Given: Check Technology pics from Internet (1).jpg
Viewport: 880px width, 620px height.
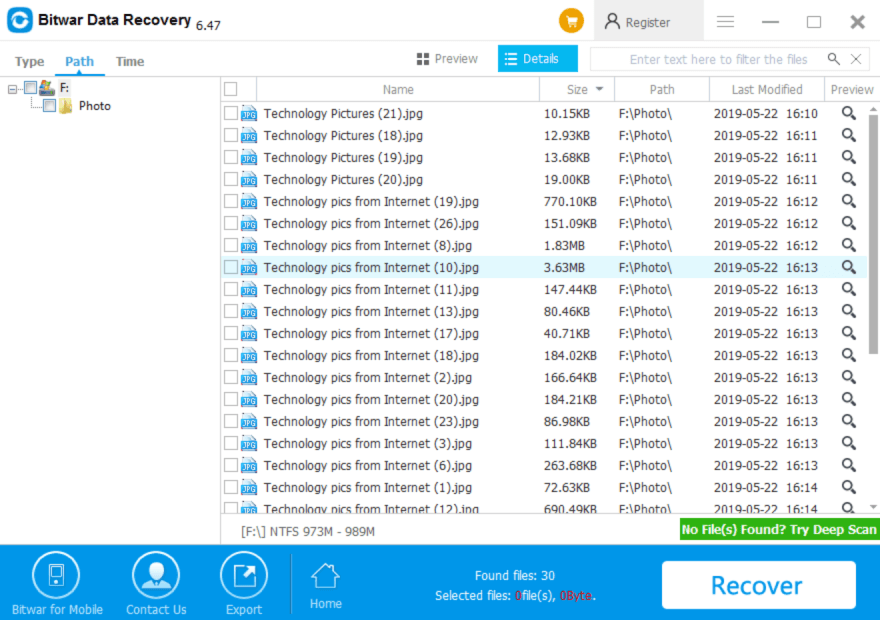Looking at the screenshot, I should click(x=231, y=487).
